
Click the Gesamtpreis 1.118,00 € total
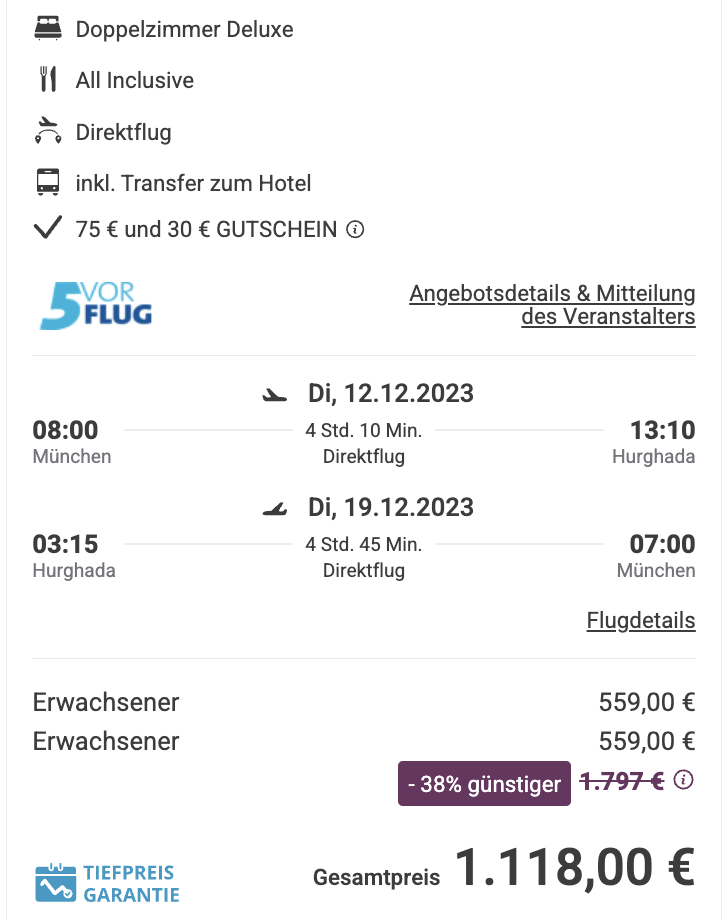pyautogui.click(x=575, y=868)
